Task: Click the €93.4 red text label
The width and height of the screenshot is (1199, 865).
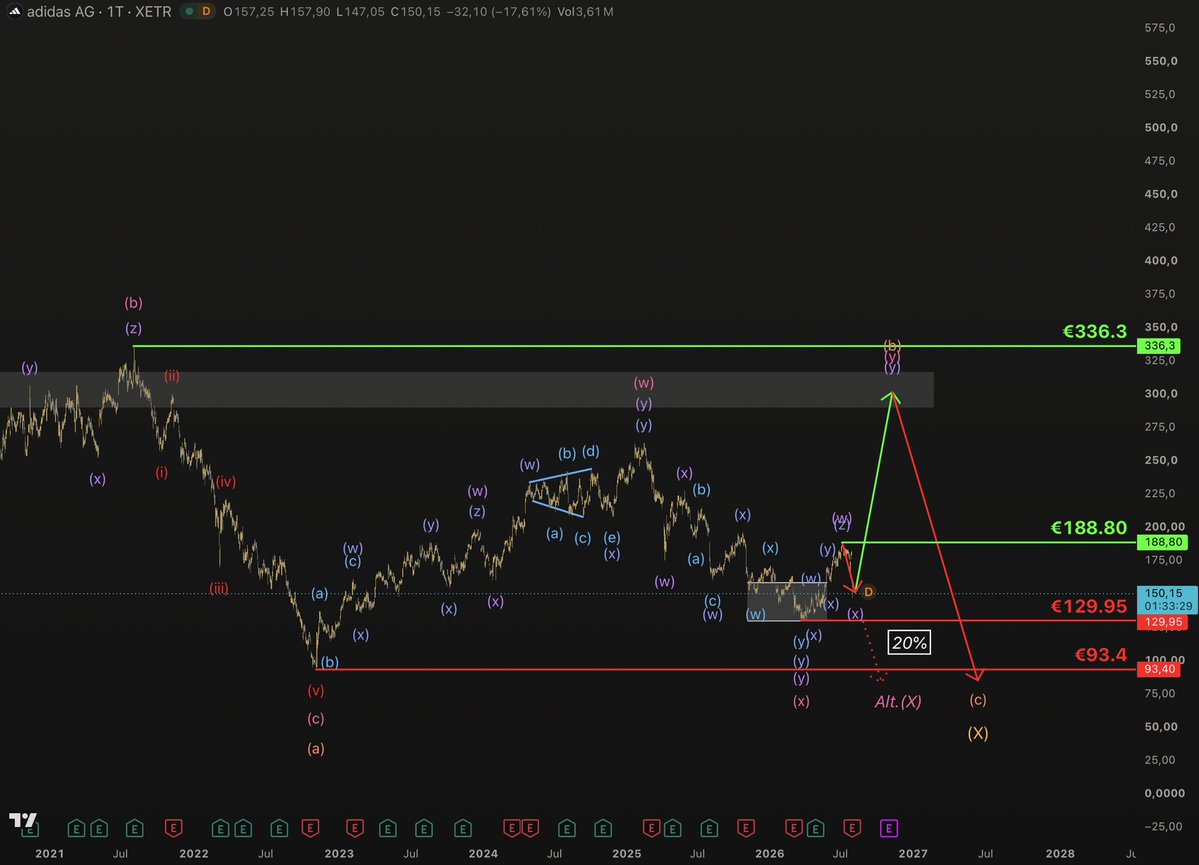Action: 1100,655
